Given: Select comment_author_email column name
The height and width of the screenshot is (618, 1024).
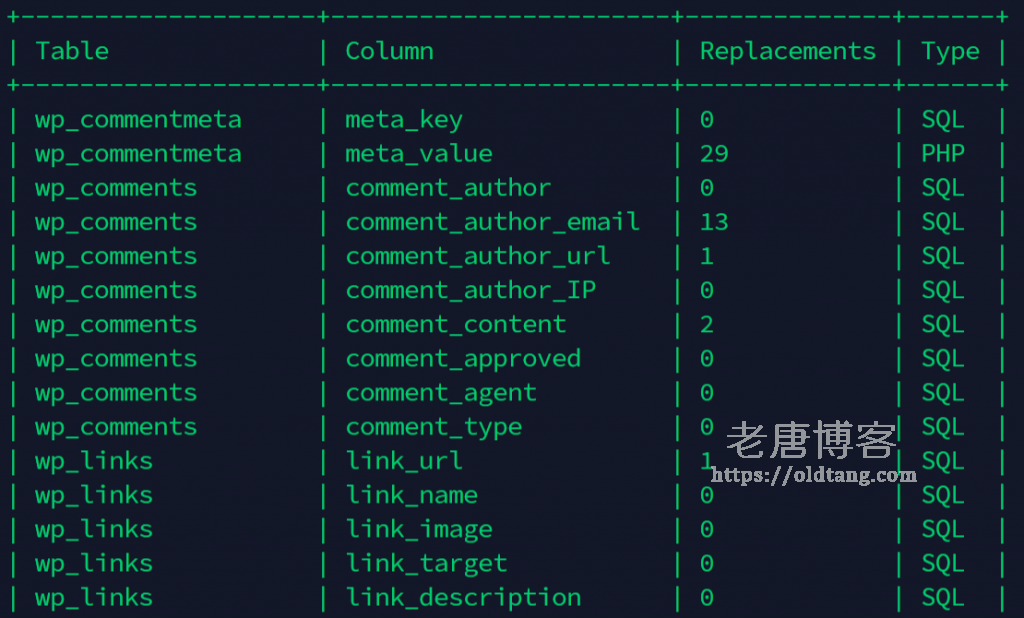Looking at the screenshot, I should click(492, 222).
